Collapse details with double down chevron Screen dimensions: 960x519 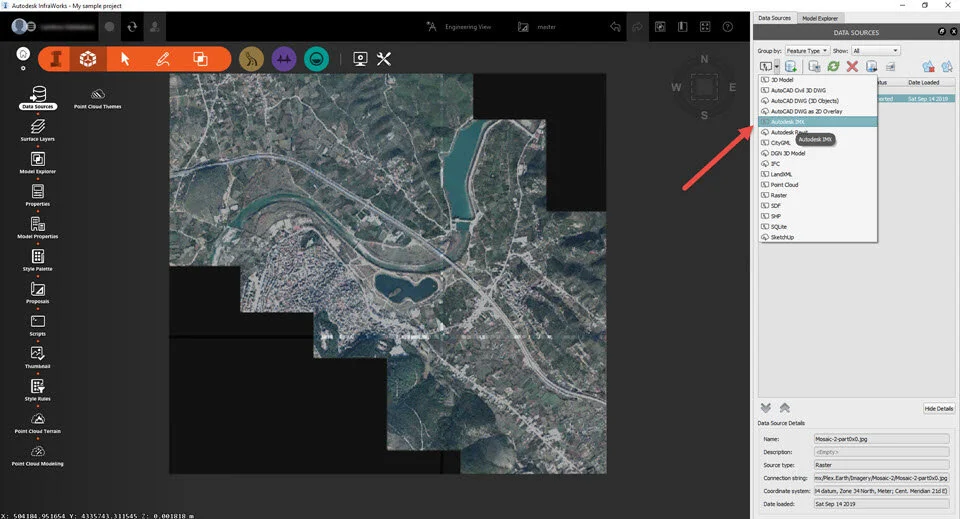click(765, 408)
